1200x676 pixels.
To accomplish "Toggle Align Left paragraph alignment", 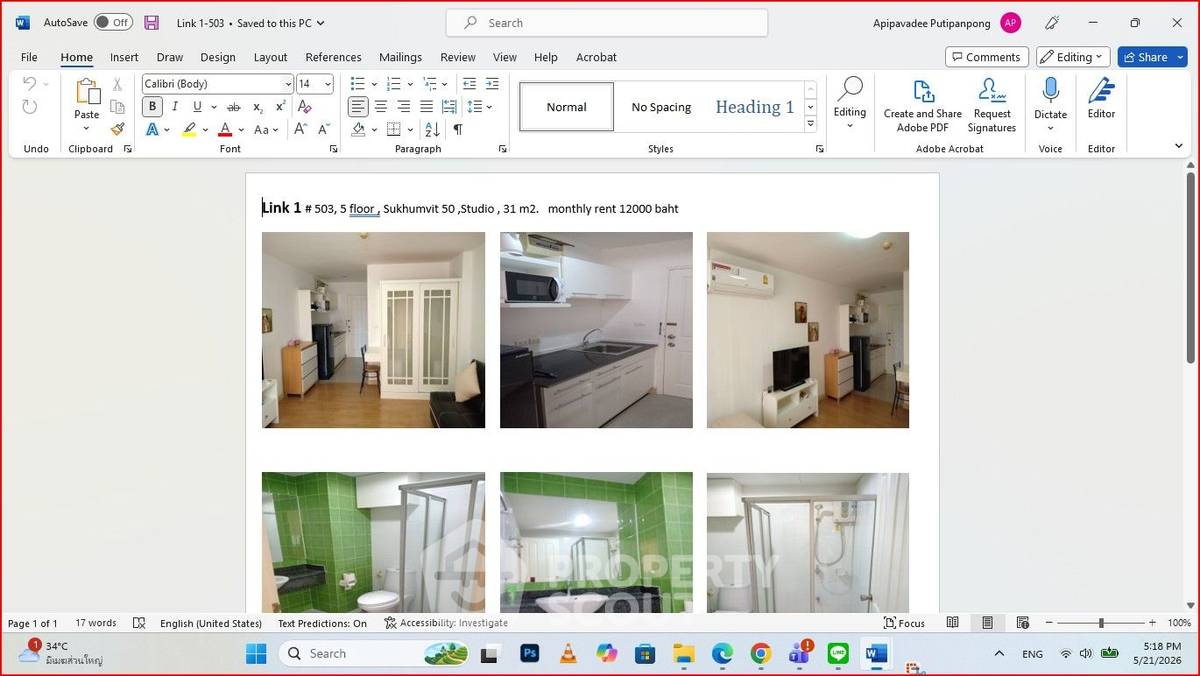I will (x=358, y=106).
